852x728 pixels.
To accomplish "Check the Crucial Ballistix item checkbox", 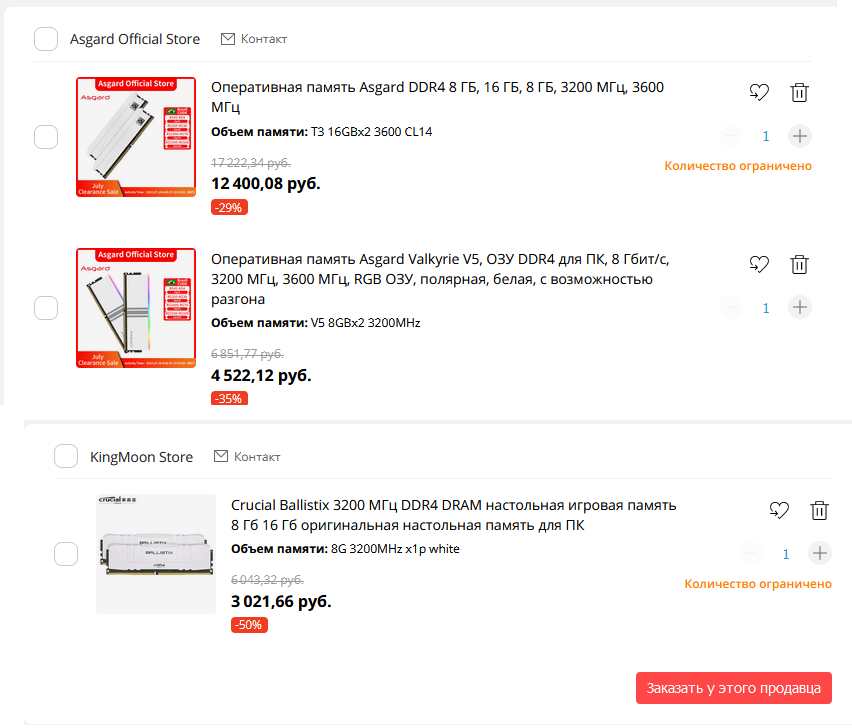I will point(66,553).
